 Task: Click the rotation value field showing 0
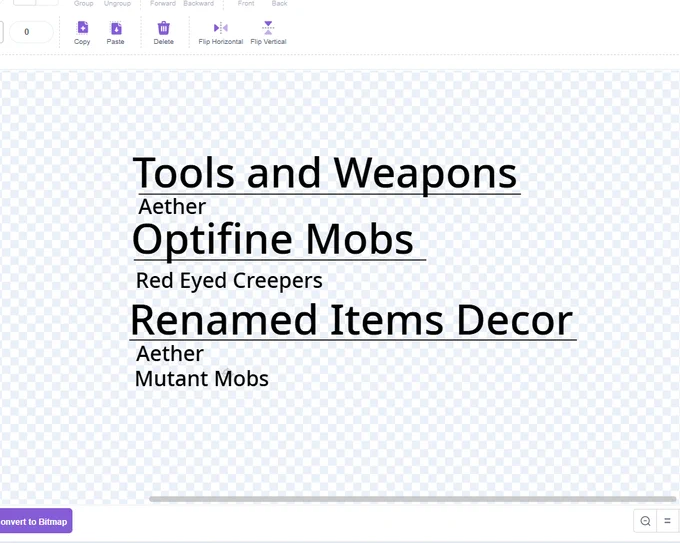31,32
